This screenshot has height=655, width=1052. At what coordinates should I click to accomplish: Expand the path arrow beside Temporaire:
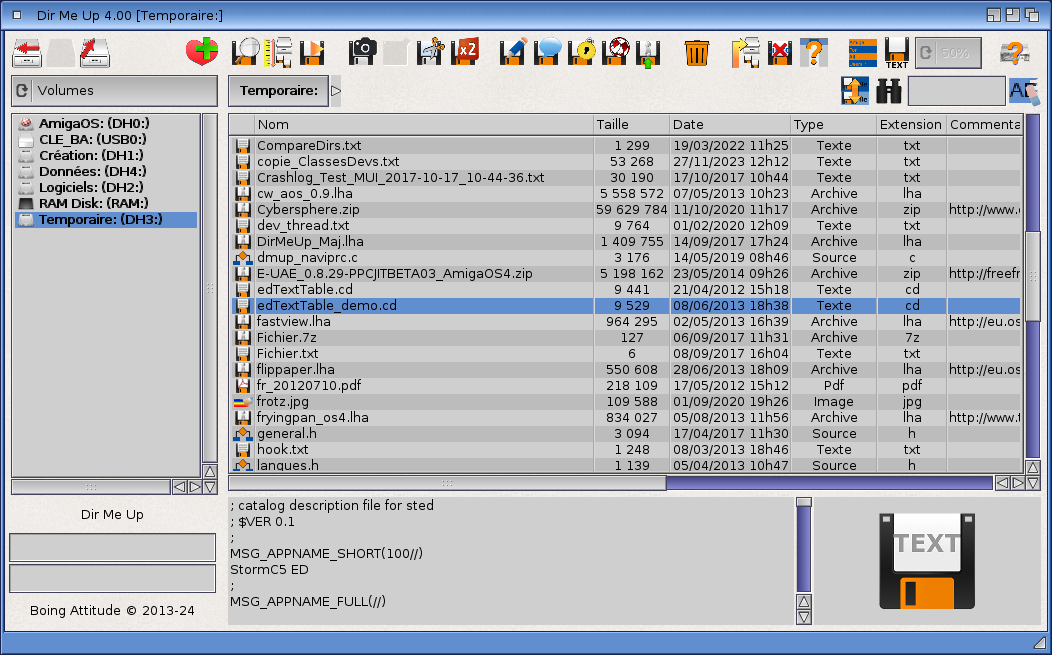pos(336,91)
